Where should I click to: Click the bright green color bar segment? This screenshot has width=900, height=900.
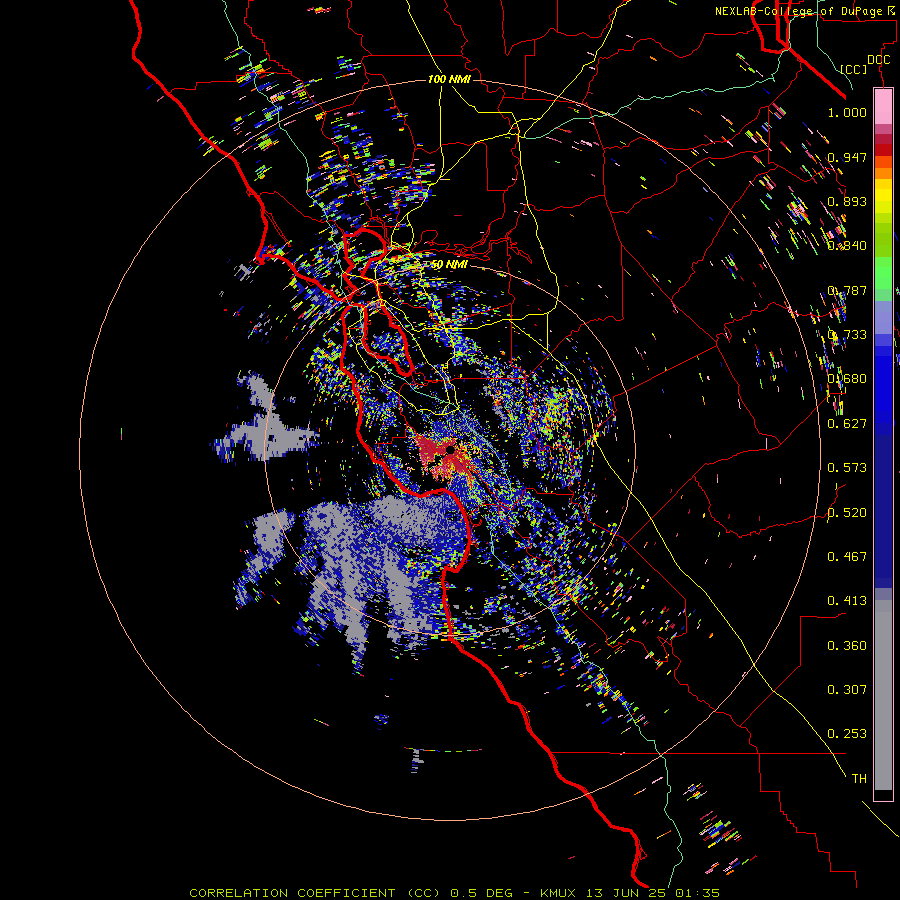(883, 272)
